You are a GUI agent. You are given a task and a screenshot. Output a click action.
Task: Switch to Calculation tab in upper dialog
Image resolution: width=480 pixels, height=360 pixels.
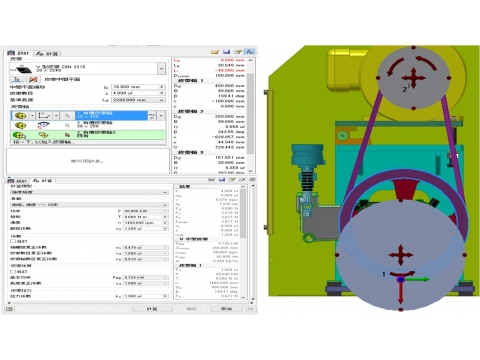point(47,53)
